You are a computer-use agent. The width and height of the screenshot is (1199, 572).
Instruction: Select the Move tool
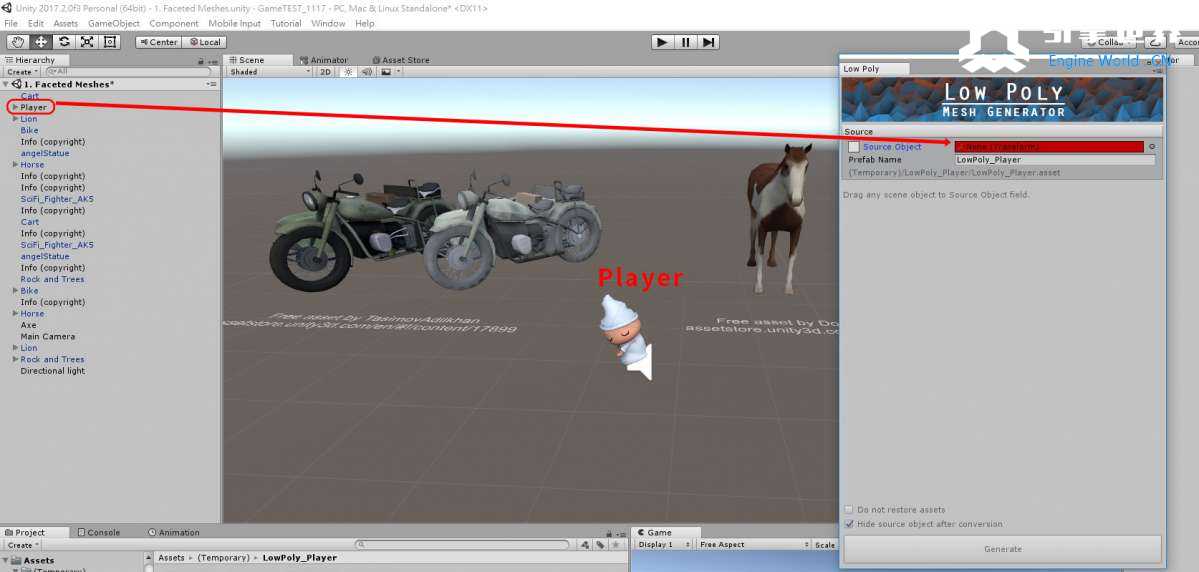41,42
